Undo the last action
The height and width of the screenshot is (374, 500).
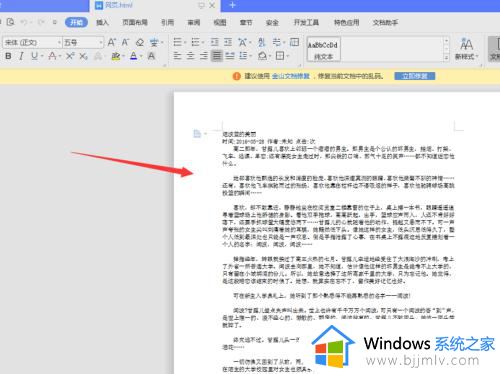24,22
